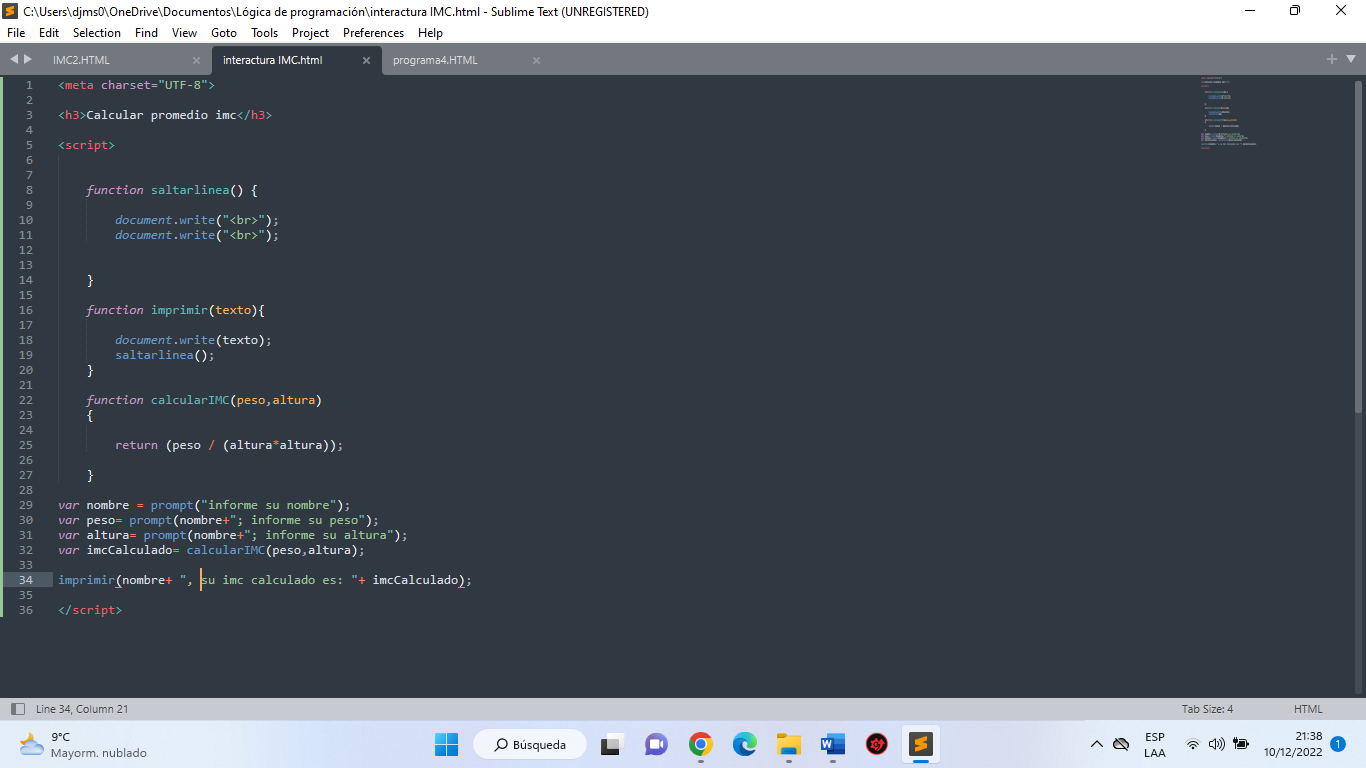Viewport: 1366px width, 768px height.
Task: Click the vertical editor scrollbar
Action: point(1358,247)
